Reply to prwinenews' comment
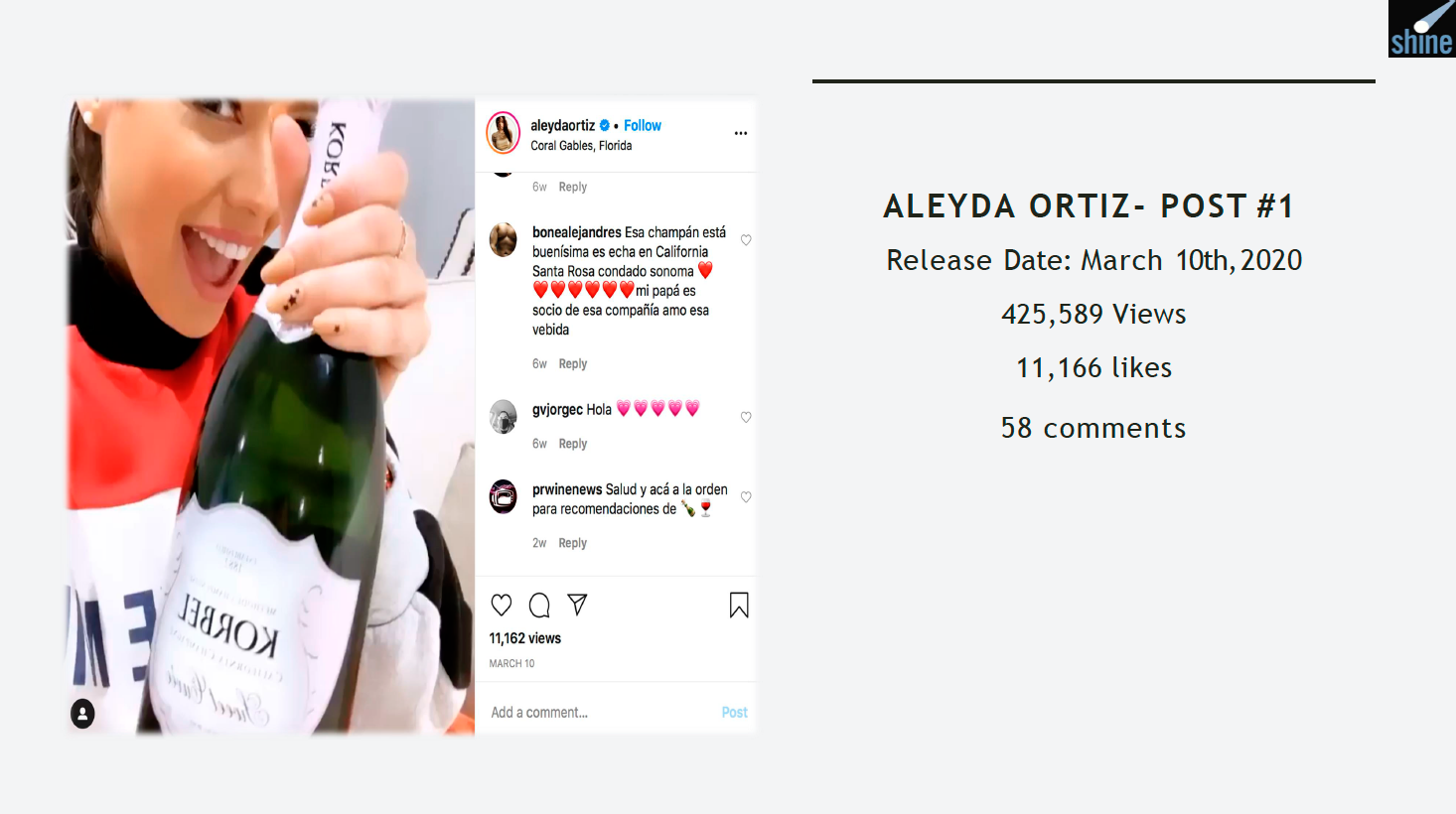Image resolution: width=1456 pixels, height=814 pixels. tap(572, 543)
